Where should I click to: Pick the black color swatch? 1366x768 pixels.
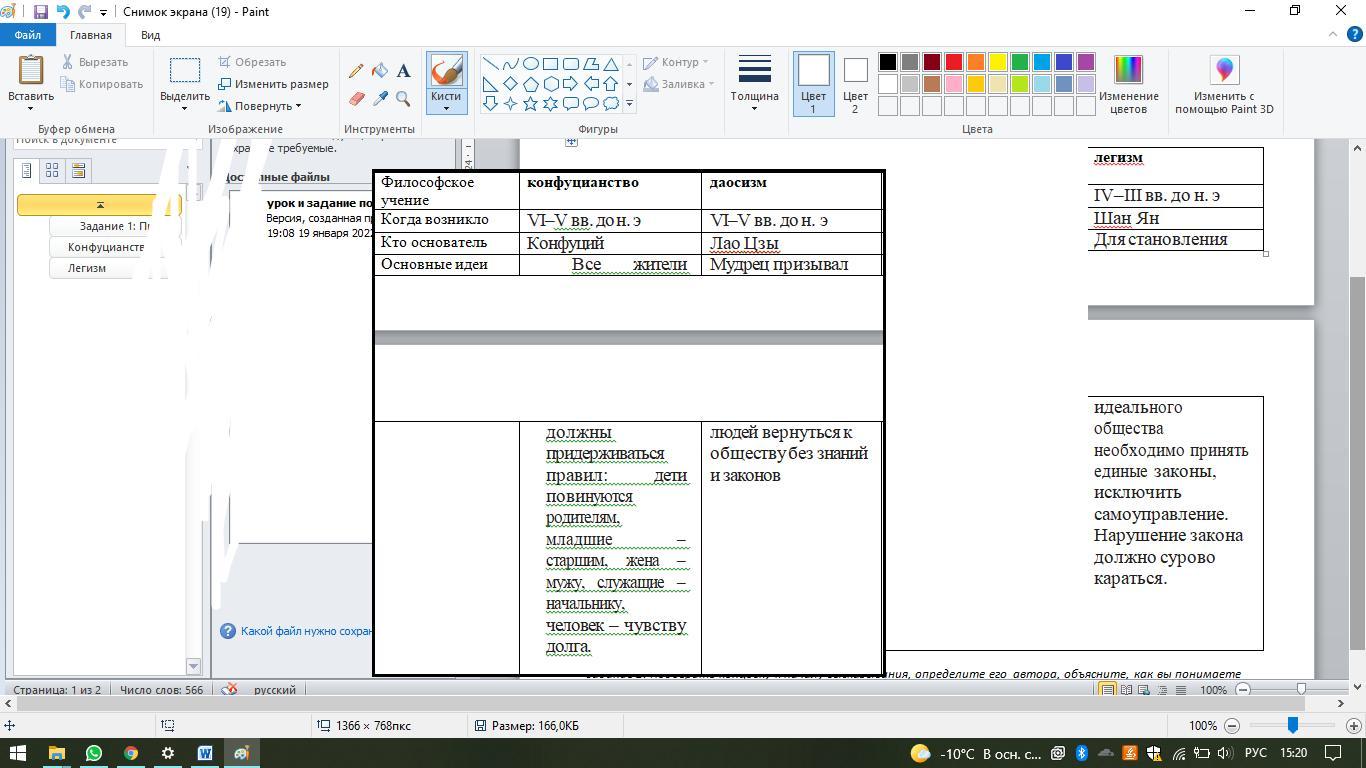point(888,62)
